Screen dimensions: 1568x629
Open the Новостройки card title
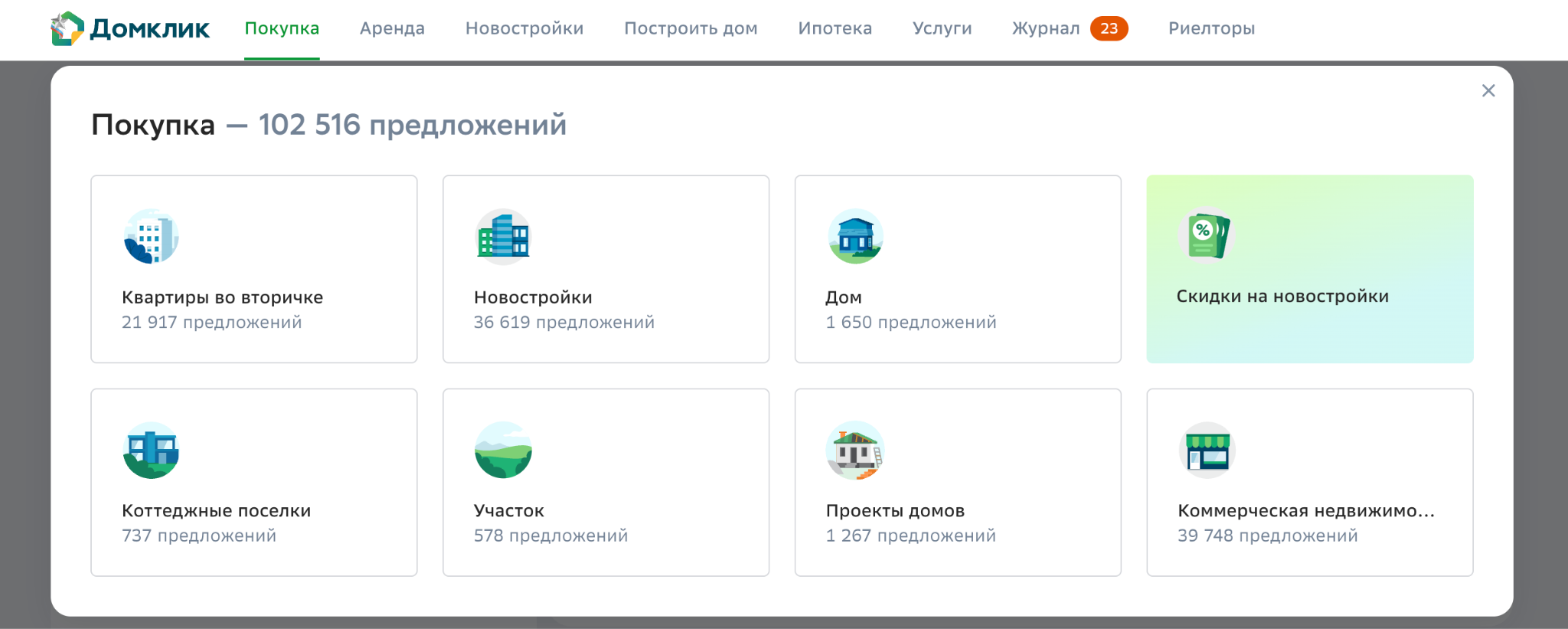(533, 297)
